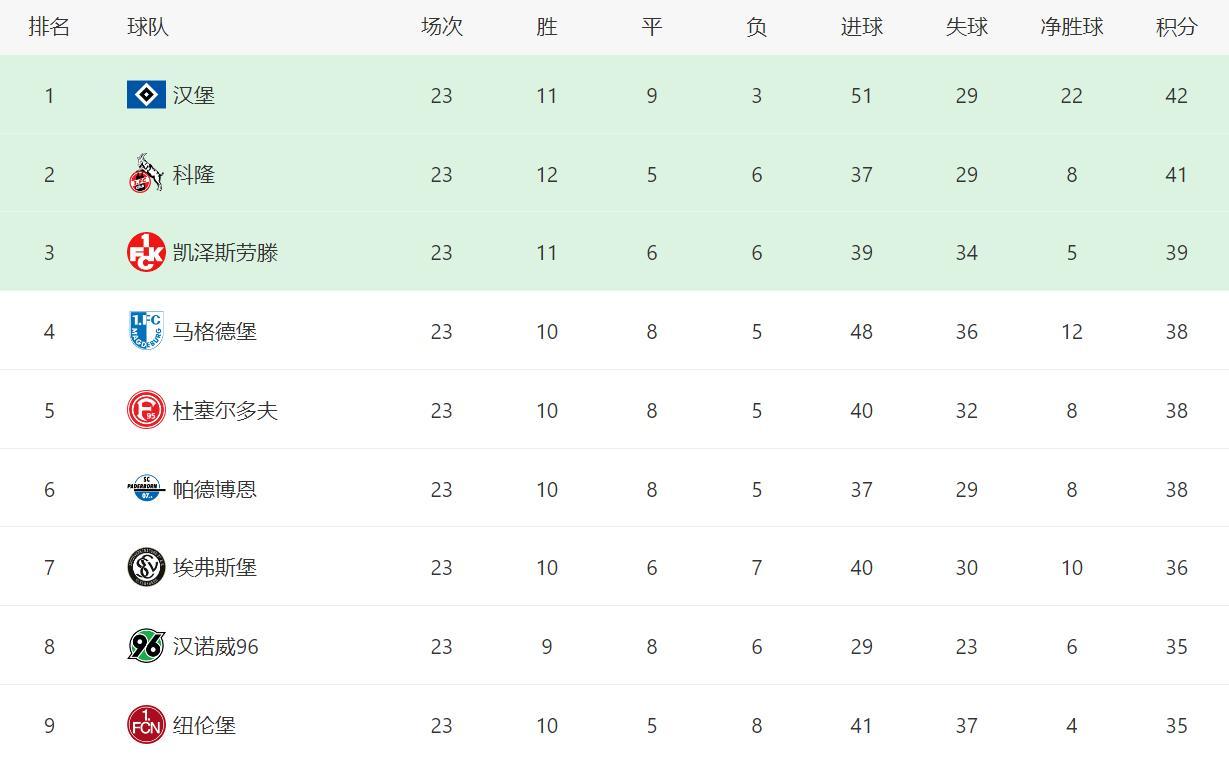Click the 净胜球 goal difference header
1229x762 pixels.
pyautogui.click(x=1071, y=27)
